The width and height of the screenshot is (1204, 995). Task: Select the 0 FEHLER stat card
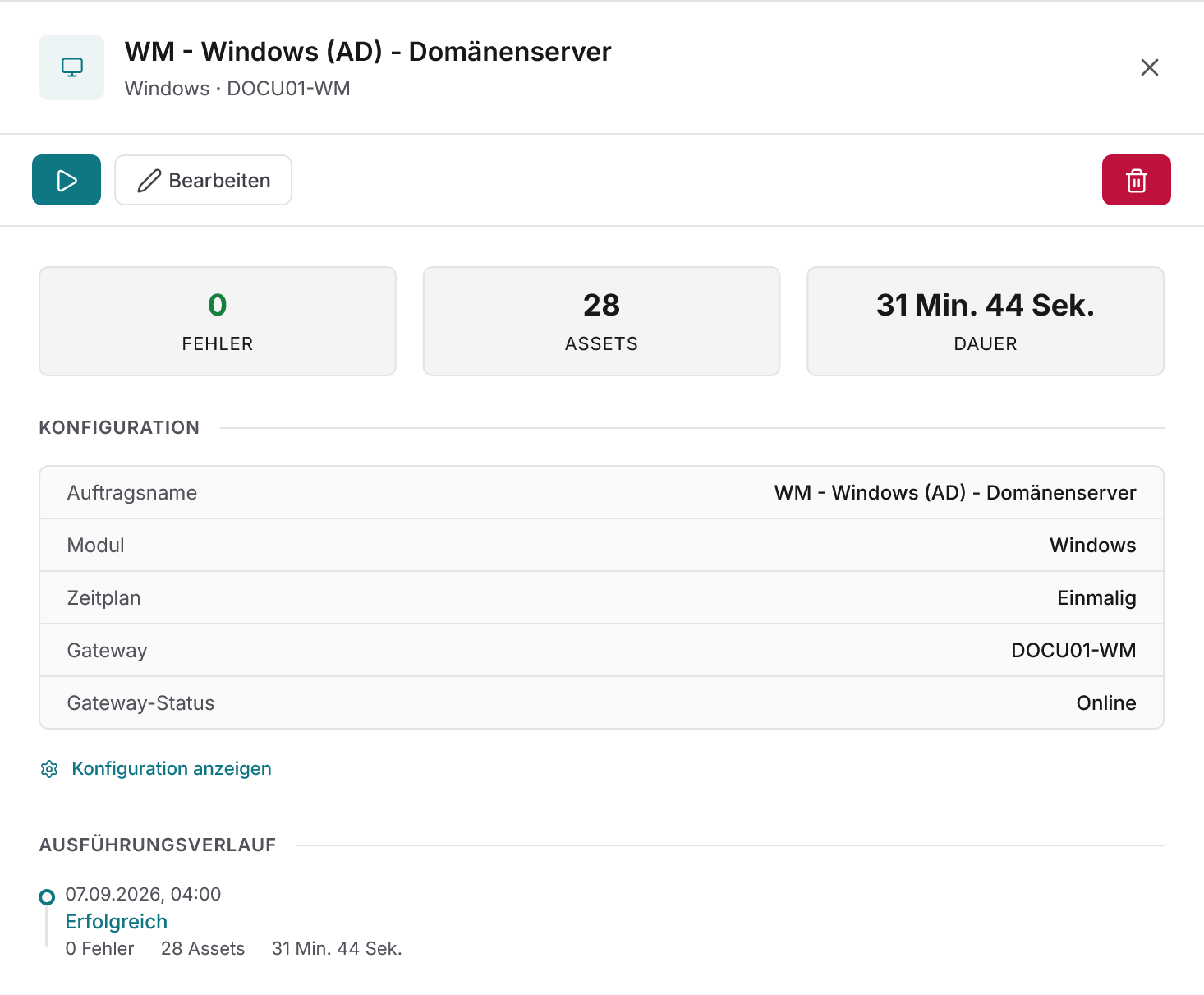218,321
